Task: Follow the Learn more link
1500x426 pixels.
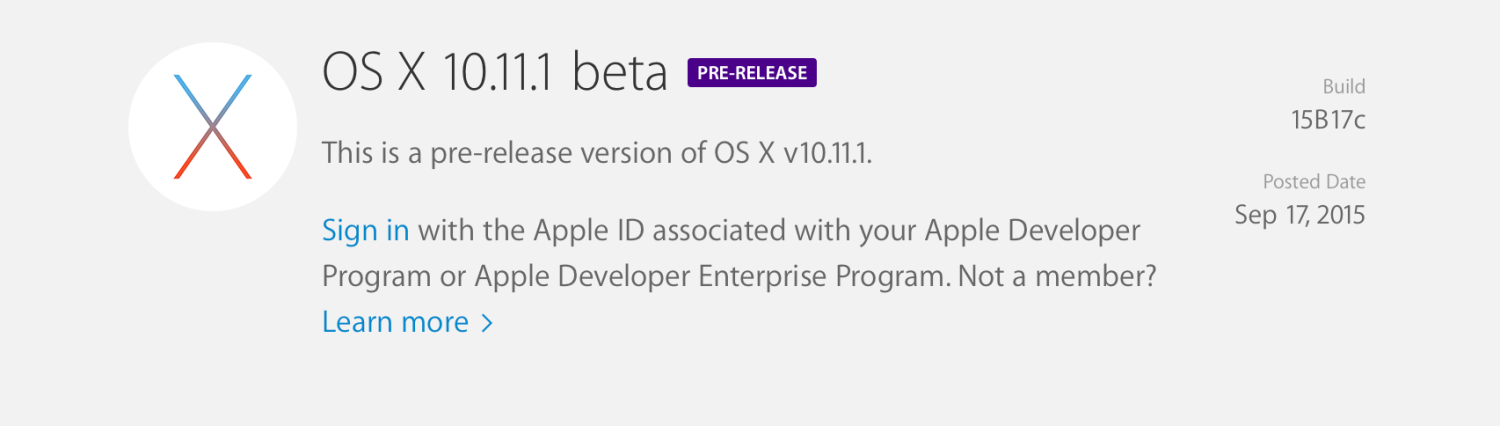Action: (x=395, y=322)
